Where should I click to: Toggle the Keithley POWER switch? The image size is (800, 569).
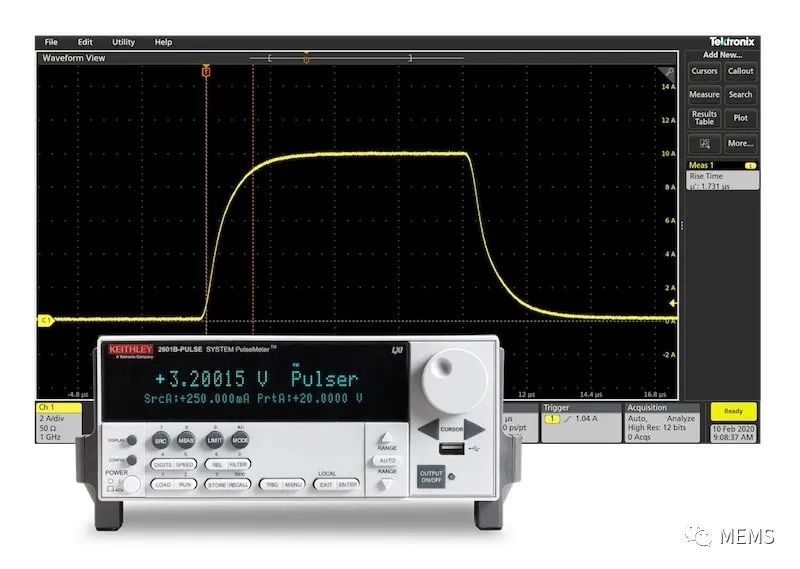coord(131,483)
